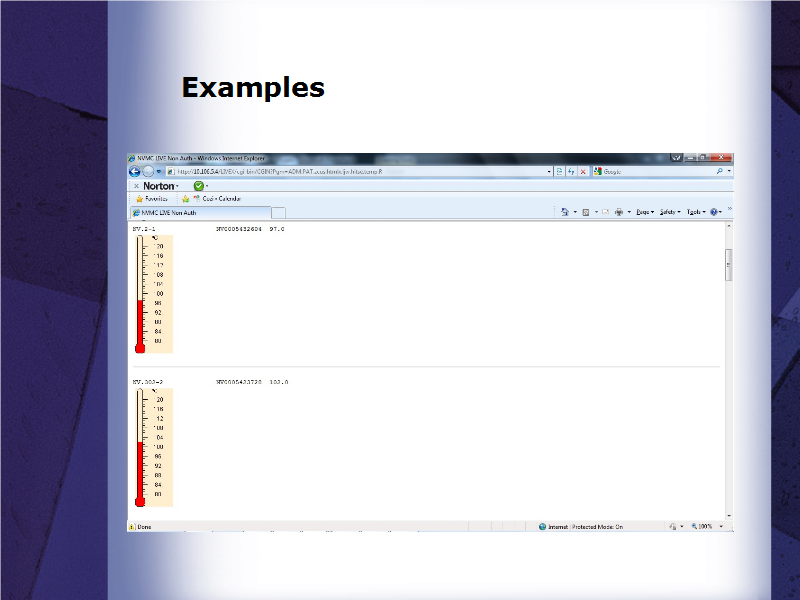Viewport: 800px width, 600px height.
Task: Click the Norton green checkmark icon
Action: coord(198,186)
